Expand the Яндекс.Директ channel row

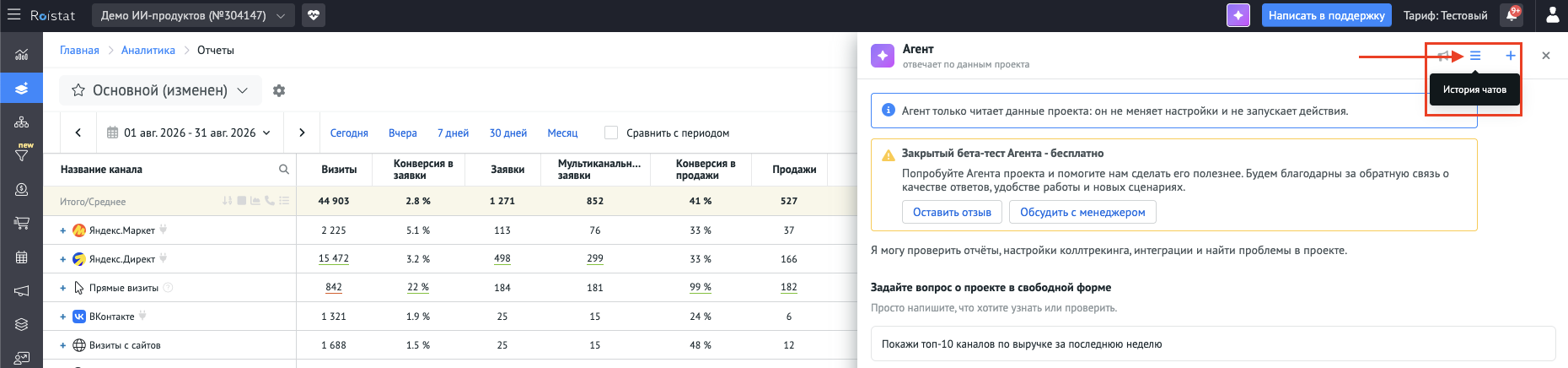pos(63,259)
